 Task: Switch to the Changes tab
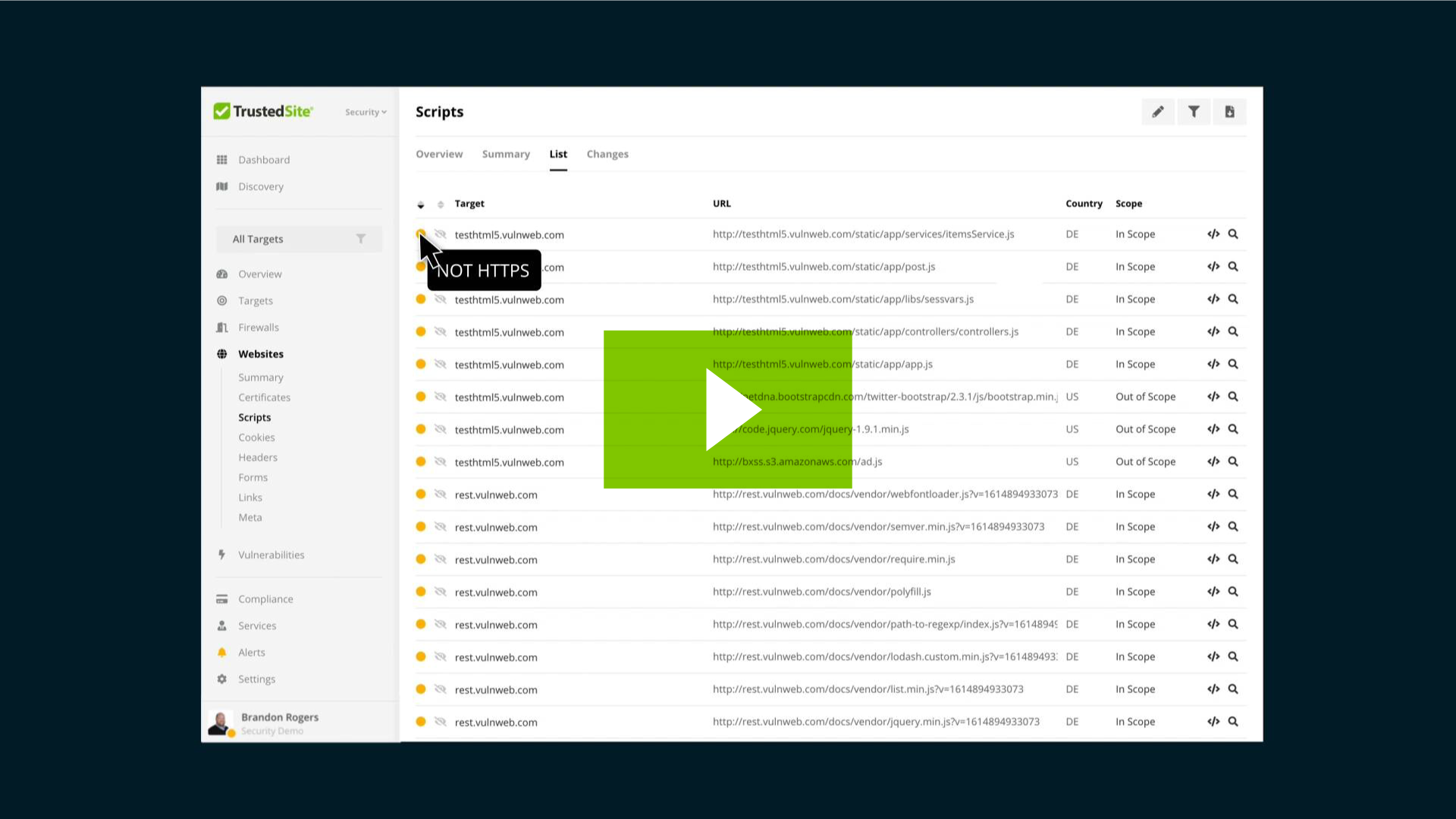pyautogui.click(x=607, y=154)
